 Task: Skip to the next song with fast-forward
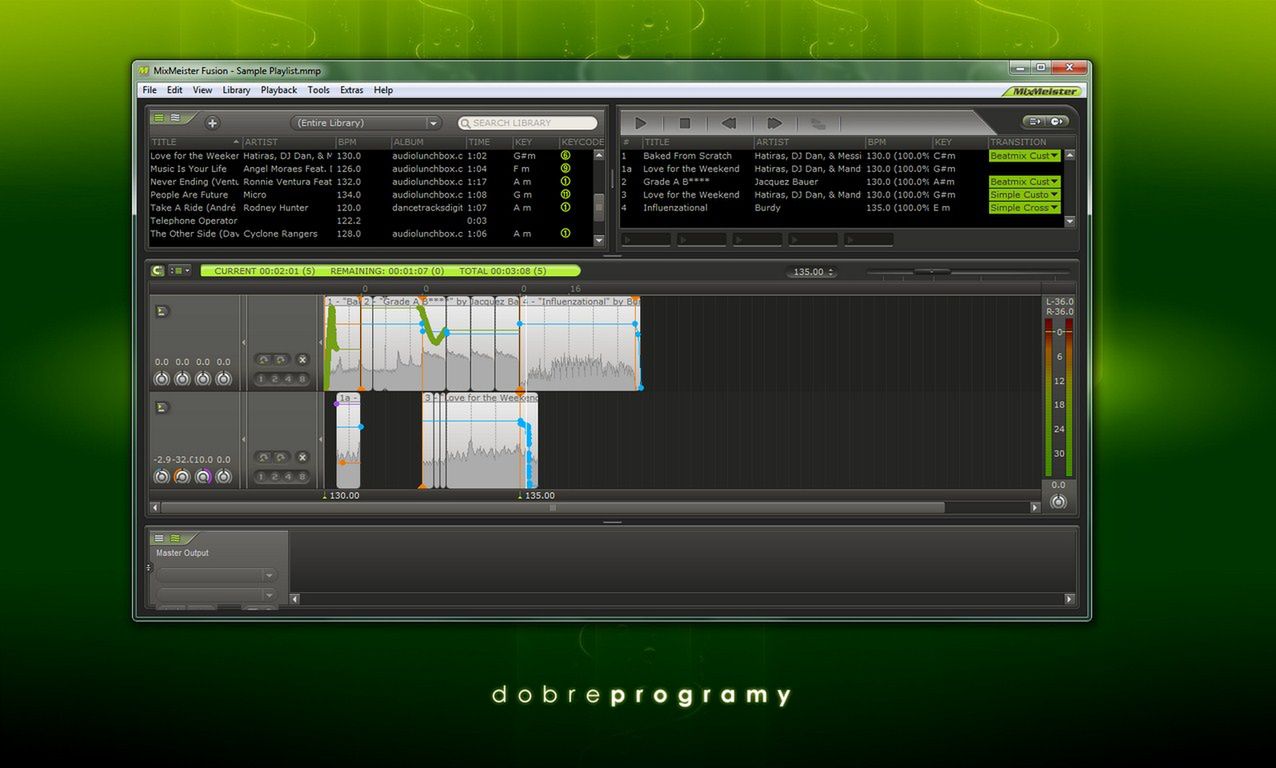coord(774,123)
